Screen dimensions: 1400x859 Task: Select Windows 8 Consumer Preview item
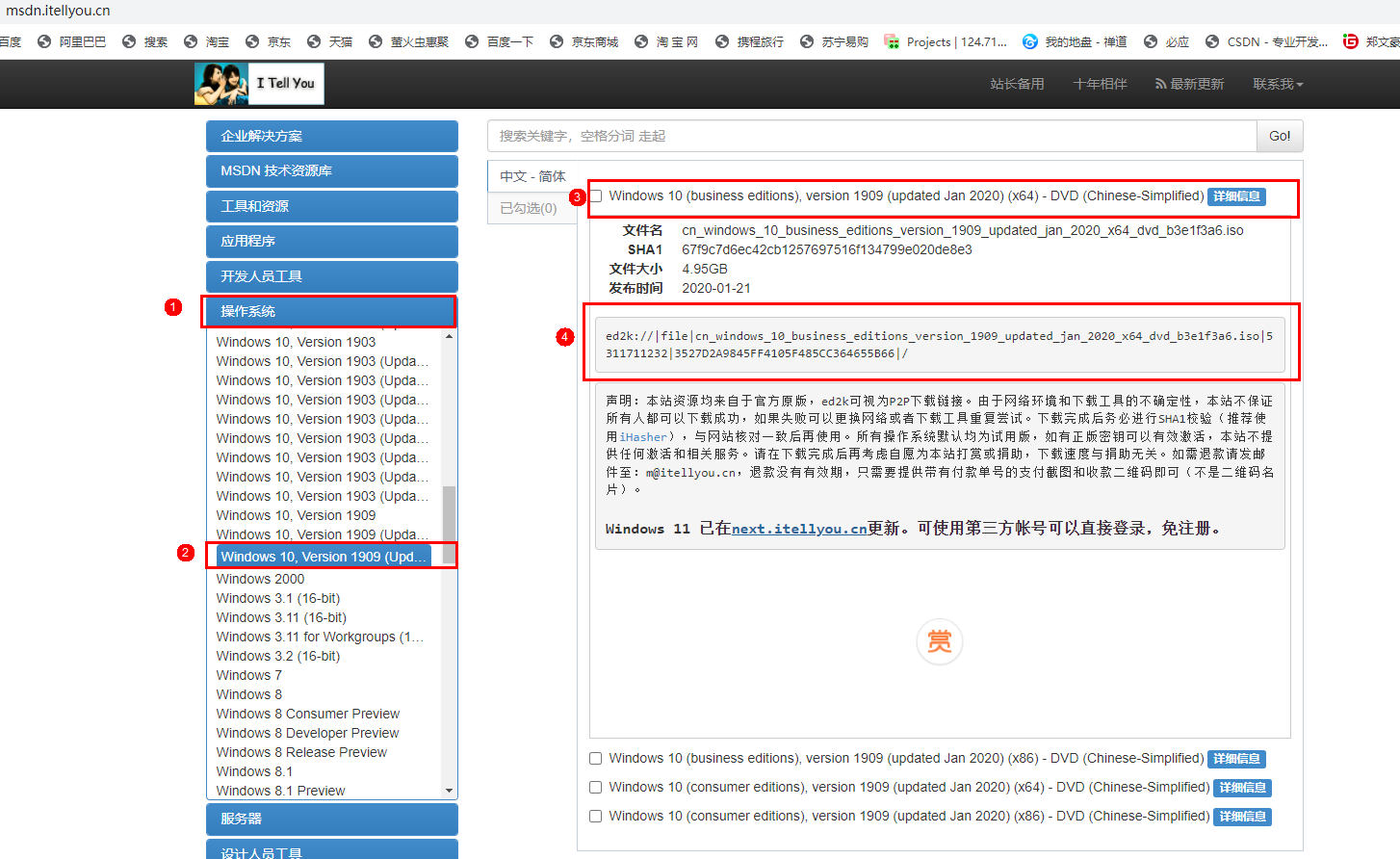click(308, 714)
